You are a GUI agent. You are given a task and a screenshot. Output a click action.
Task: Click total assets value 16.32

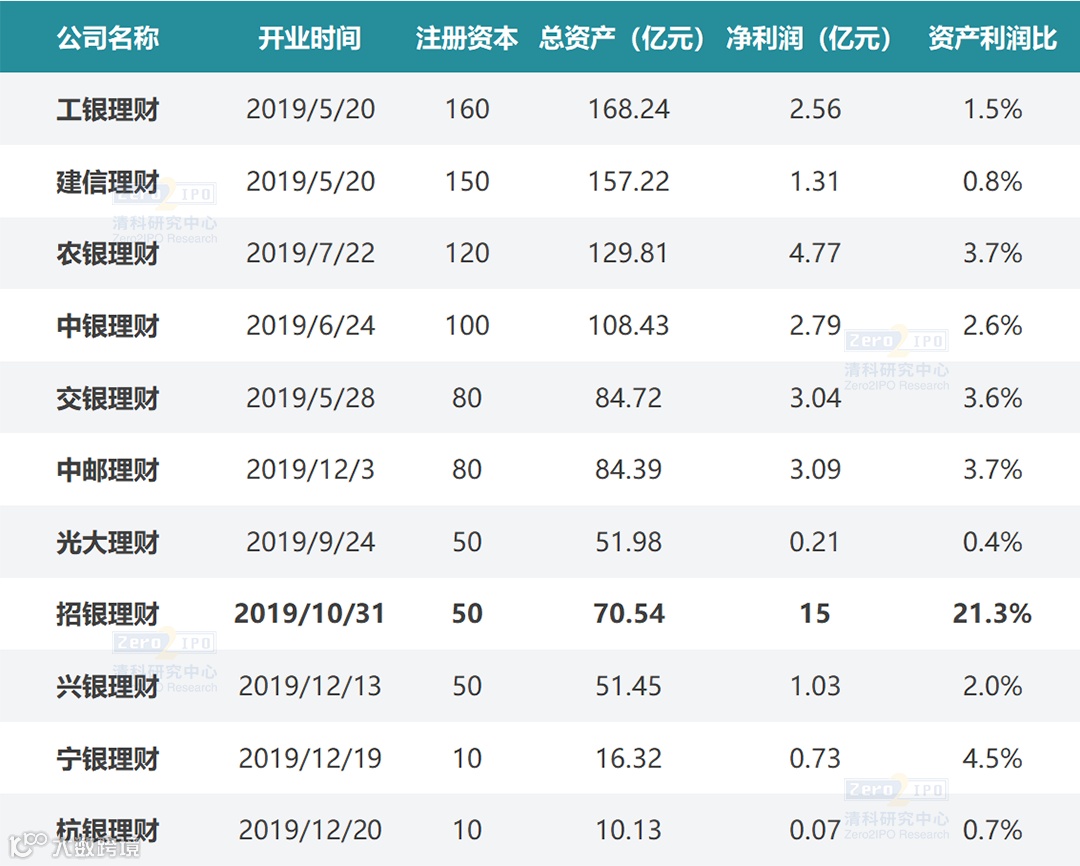[x=629, y=759]
